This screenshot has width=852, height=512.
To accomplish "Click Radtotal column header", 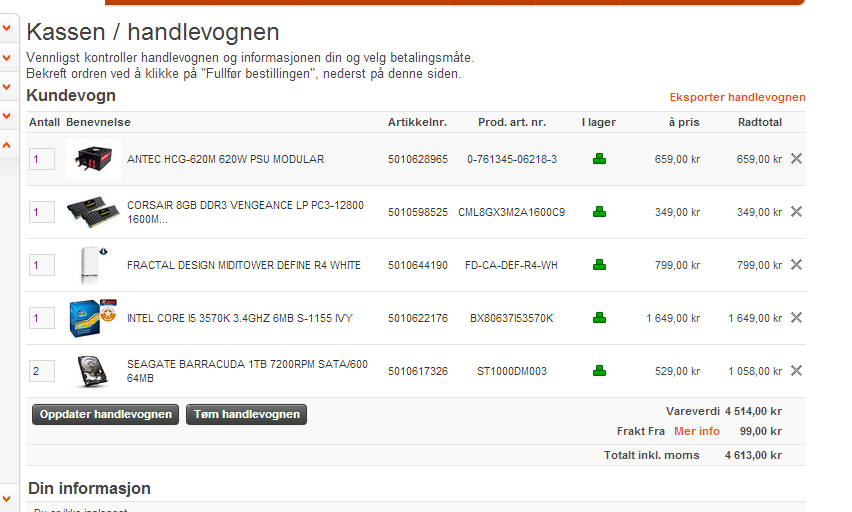I will (x=760, y=122).
